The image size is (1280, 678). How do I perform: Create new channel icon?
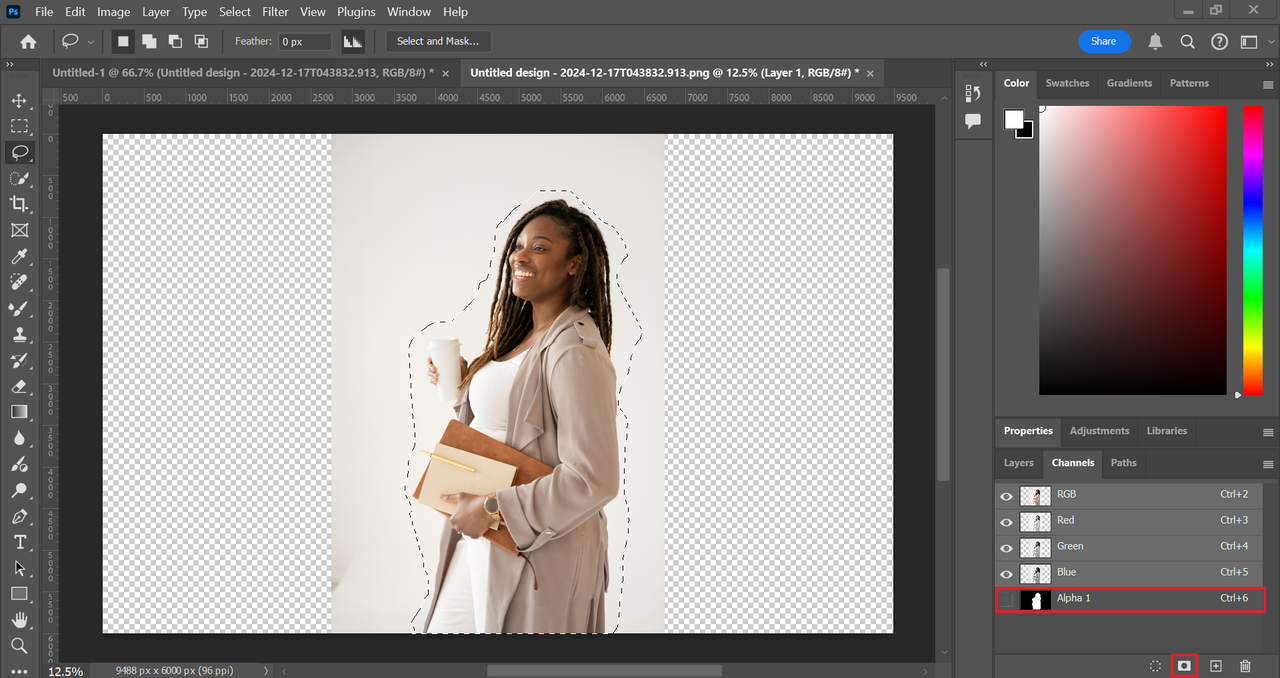[1216, 665]
